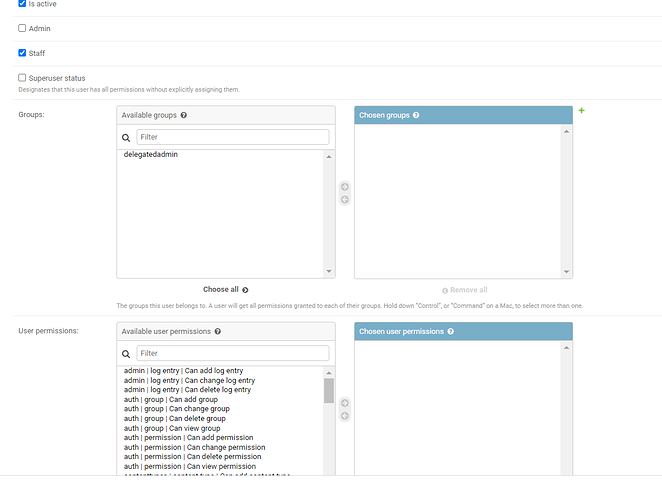Screen dimensions: 662x500
Task: Select 'auth | group | Can change group'
Action: coord(176,409)
